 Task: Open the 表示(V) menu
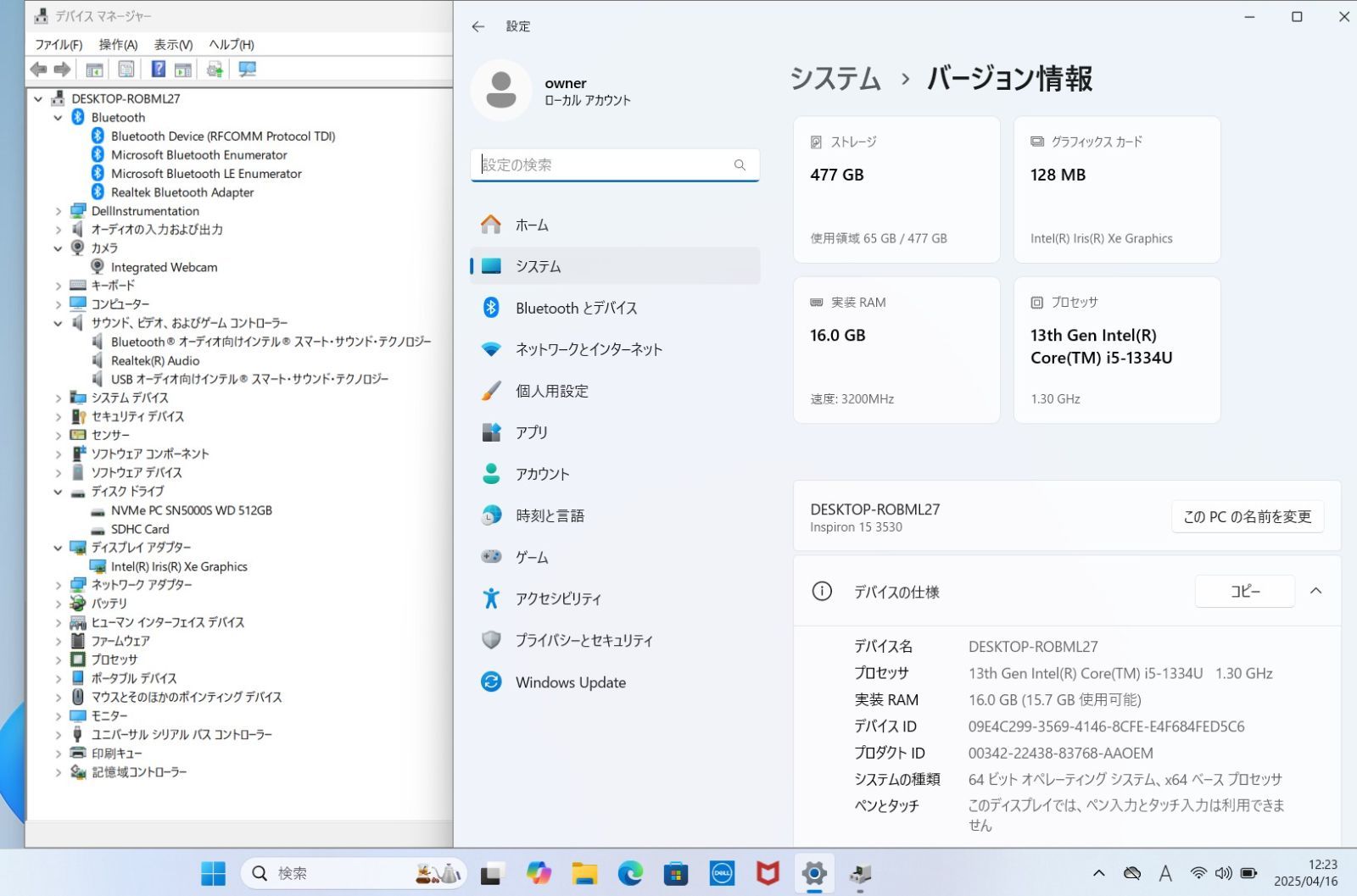coord(173,44)
